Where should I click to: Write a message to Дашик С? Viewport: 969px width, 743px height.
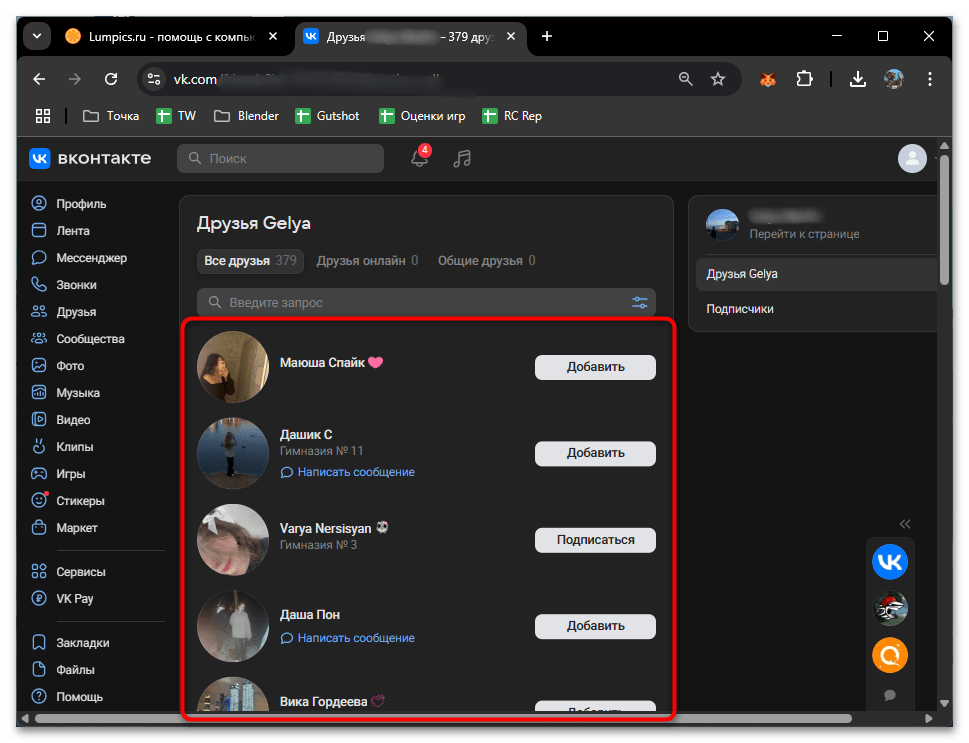[347, 472]
